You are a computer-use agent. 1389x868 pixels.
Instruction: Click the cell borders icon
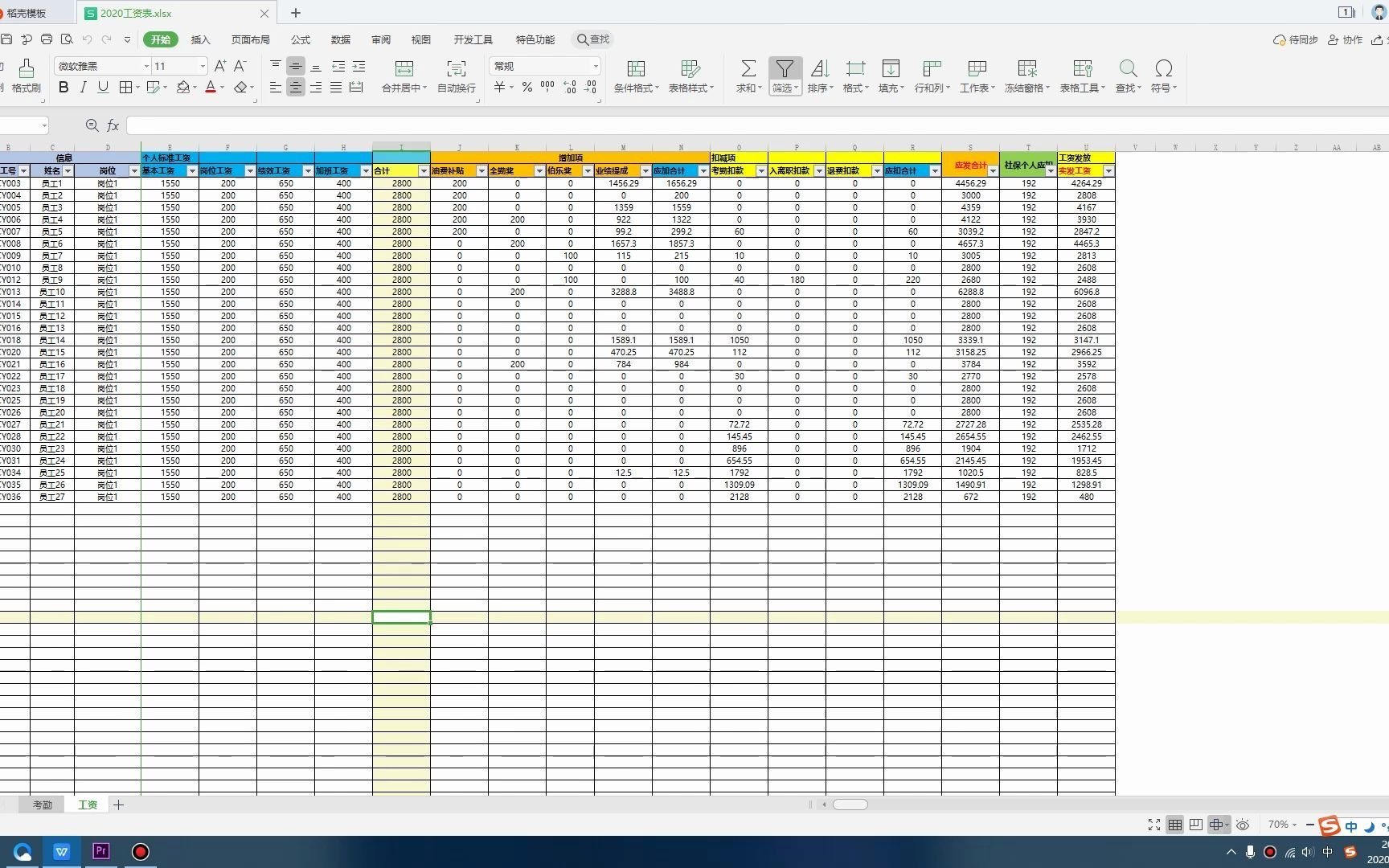[x=125, y=88]
